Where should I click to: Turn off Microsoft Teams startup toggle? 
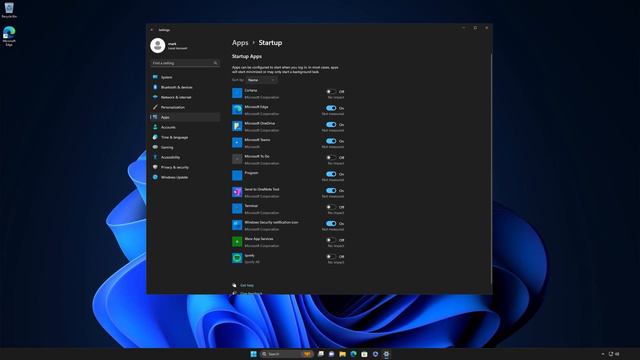[x=331, y=141]
